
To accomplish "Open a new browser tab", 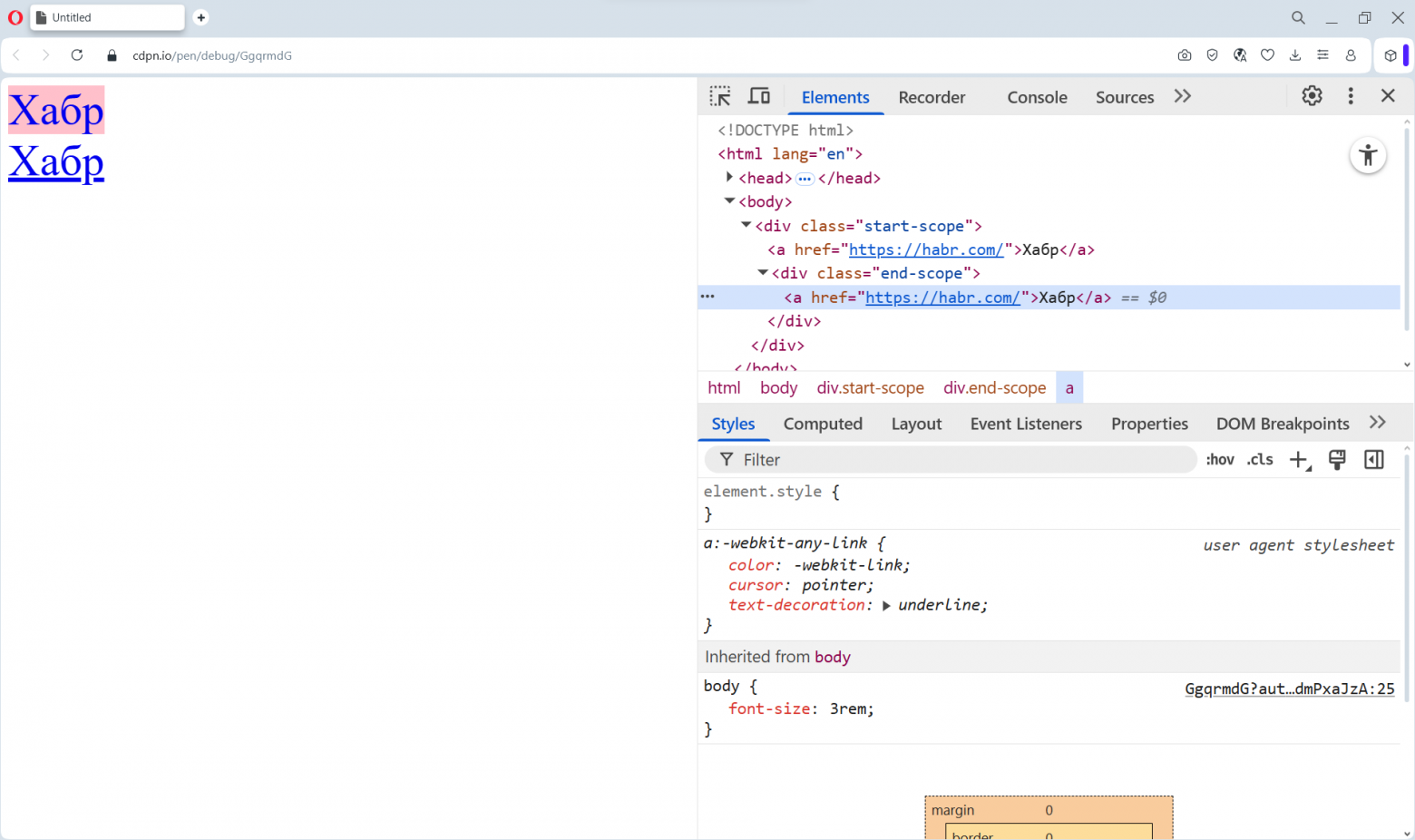I will [200, 17].
